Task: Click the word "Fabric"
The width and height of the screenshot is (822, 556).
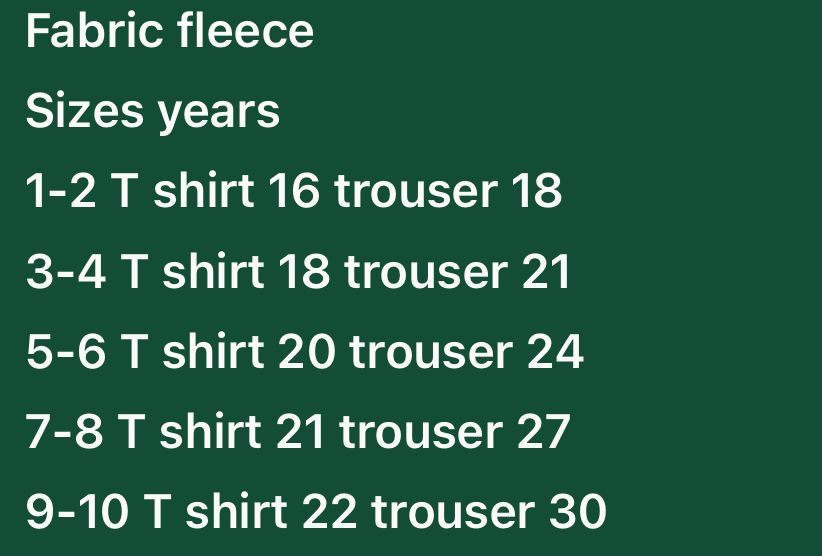Action: pos(93,31)
